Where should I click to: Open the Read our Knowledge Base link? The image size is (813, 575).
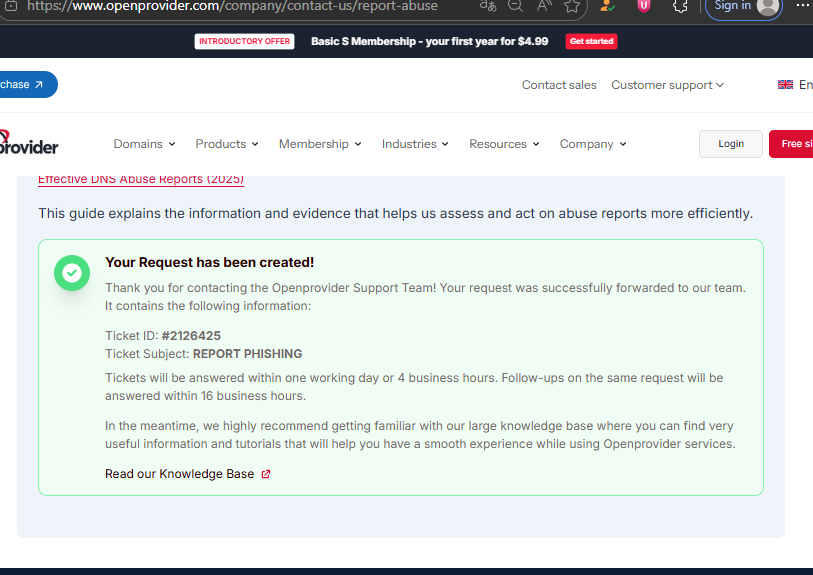pos(179,474)
